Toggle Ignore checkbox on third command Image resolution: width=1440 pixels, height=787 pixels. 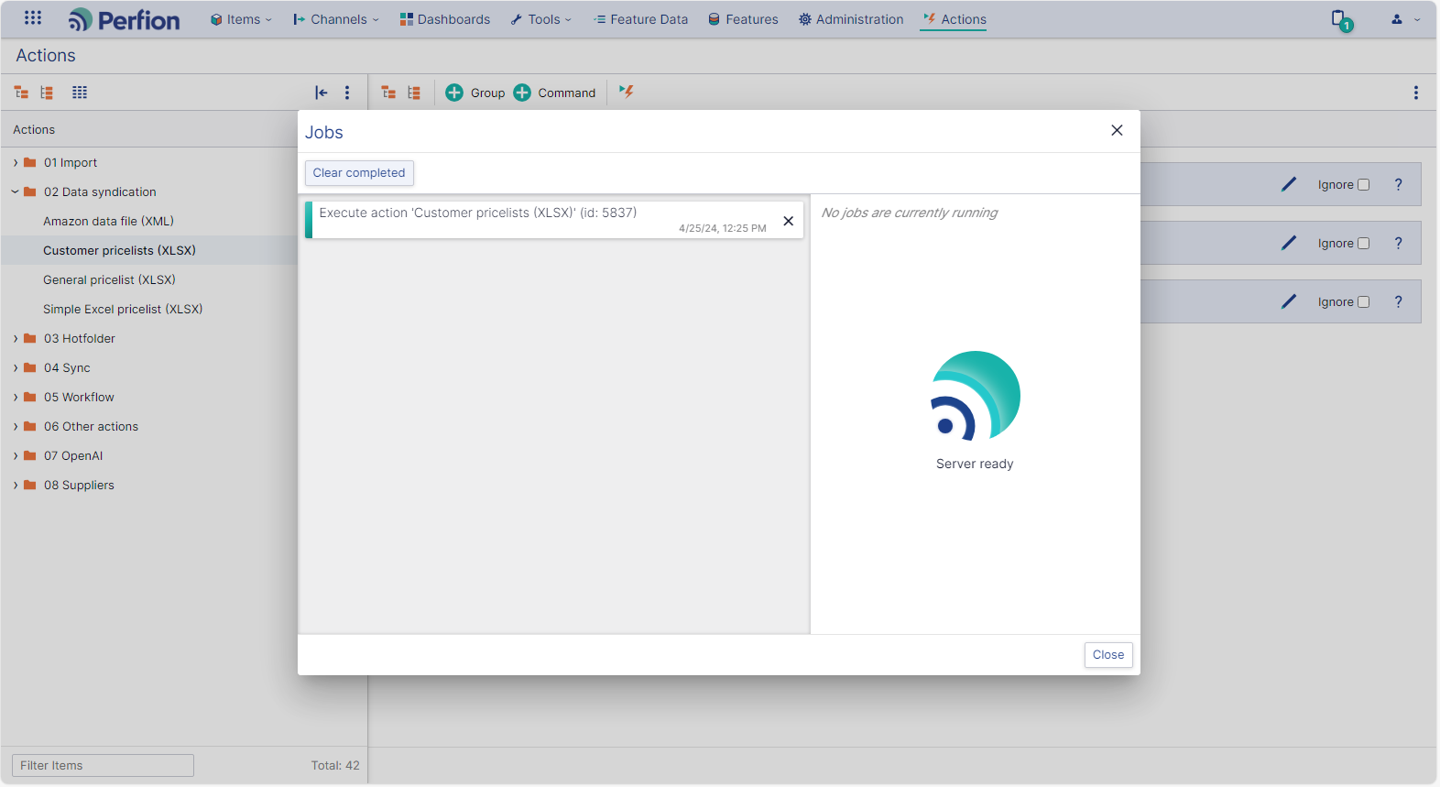click(1363, 302)
